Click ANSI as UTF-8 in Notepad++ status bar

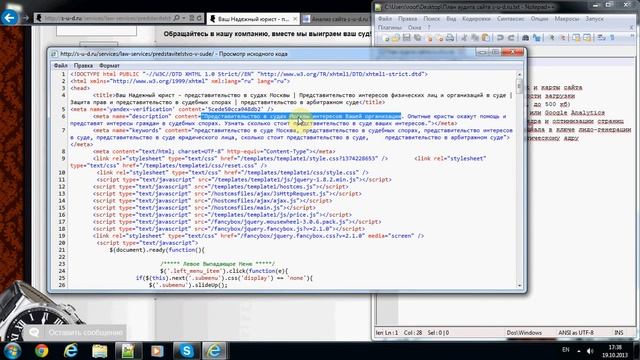tap(576, 333)
